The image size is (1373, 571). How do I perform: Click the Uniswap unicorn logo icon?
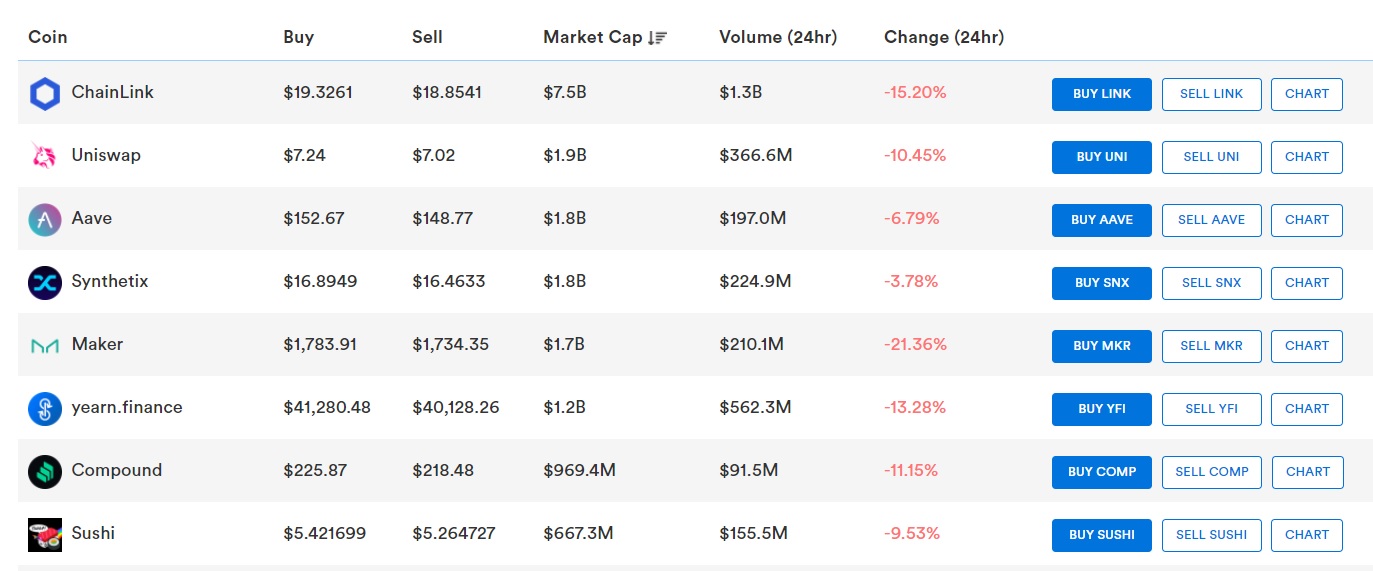click(45, 156)
